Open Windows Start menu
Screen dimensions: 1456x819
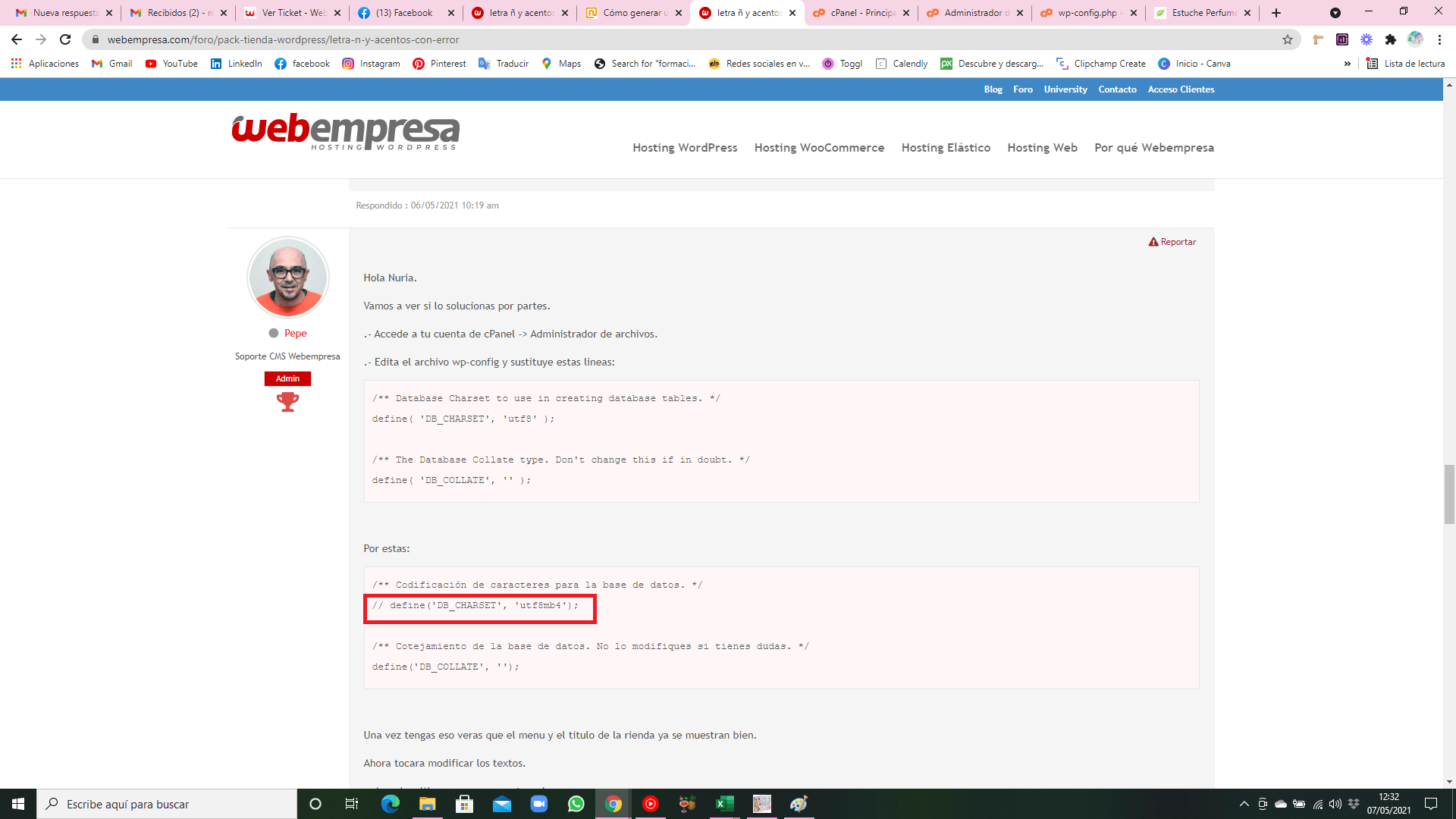18,804
